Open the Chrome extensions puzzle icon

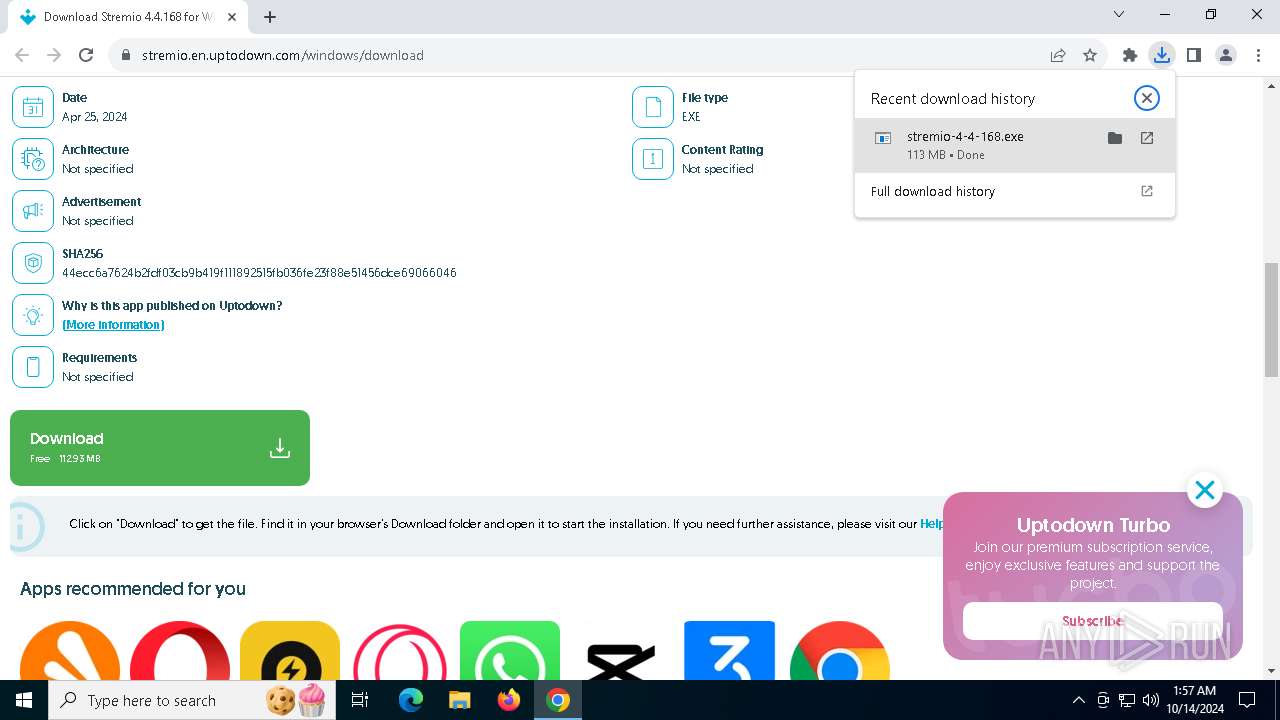1130,55
